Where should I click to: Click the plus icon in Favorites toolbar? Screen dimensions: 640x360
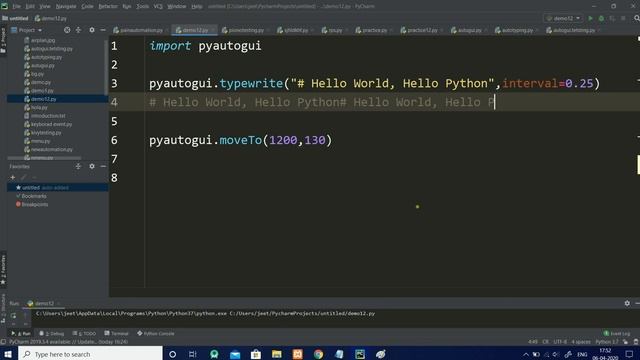[x=13, y=178]
